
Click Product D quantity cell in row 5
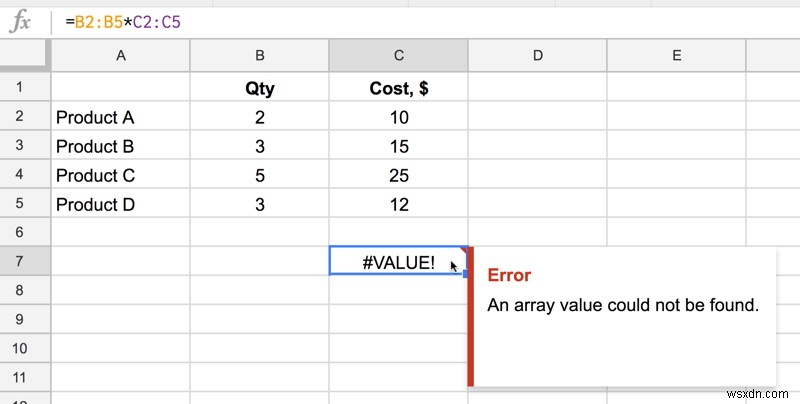[260, 203]
